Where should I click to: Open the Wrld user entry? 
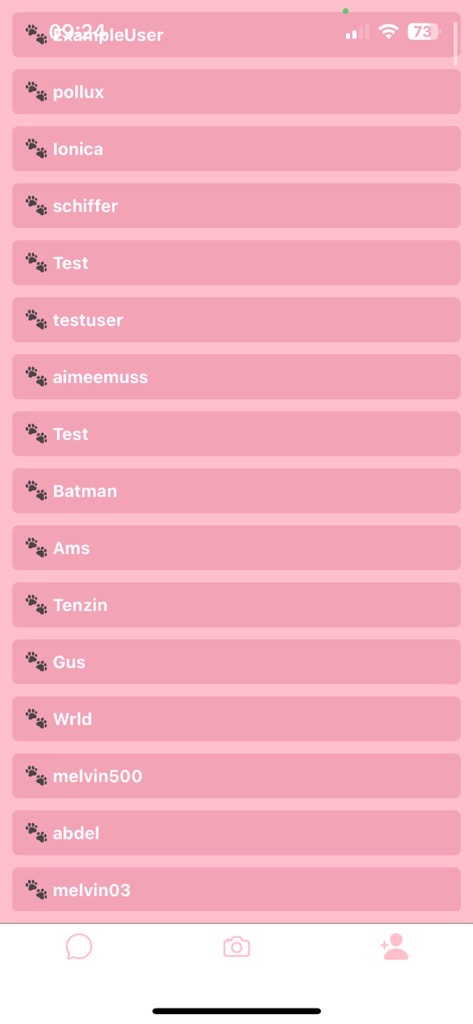236,719
